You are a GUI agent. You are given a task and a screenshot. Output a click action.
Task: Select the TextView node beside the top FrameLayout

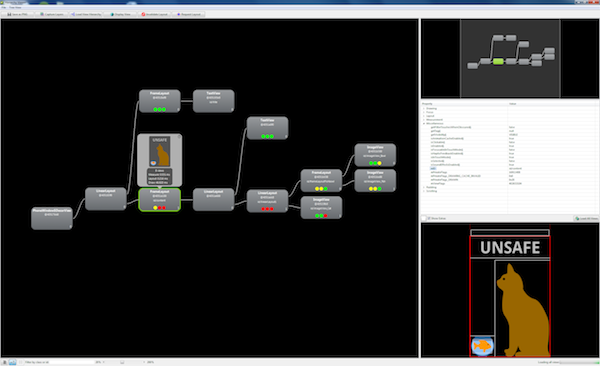(214, 101)
